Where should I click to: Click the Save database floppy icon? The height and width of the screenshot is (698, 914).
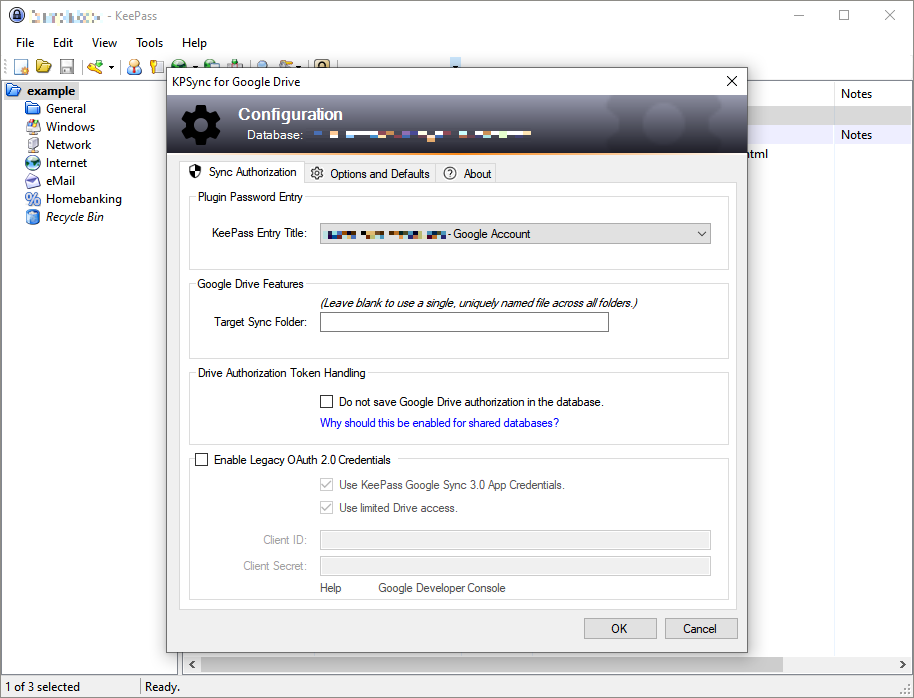point(67,67)
